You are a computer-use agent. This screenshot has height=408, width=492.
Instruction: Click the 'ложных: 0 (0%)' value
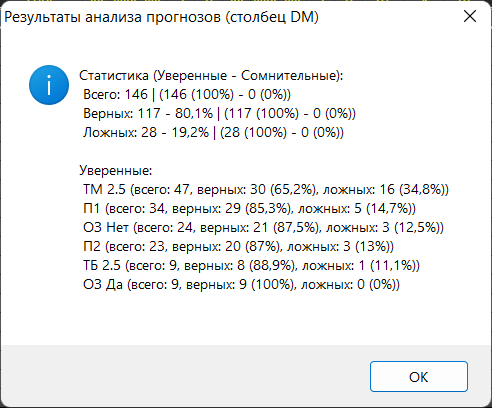click(x=350, y=285)
